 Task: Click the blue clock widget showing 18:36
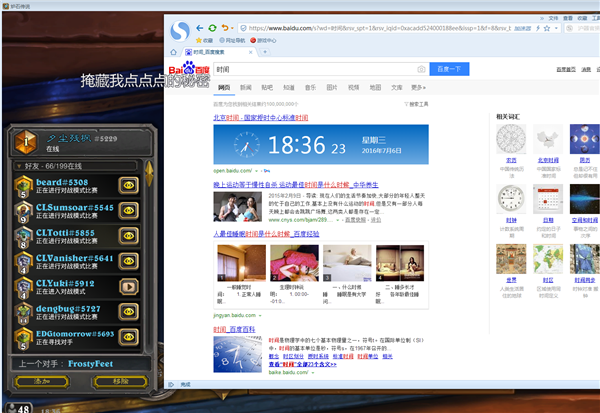tap(321, 144)
